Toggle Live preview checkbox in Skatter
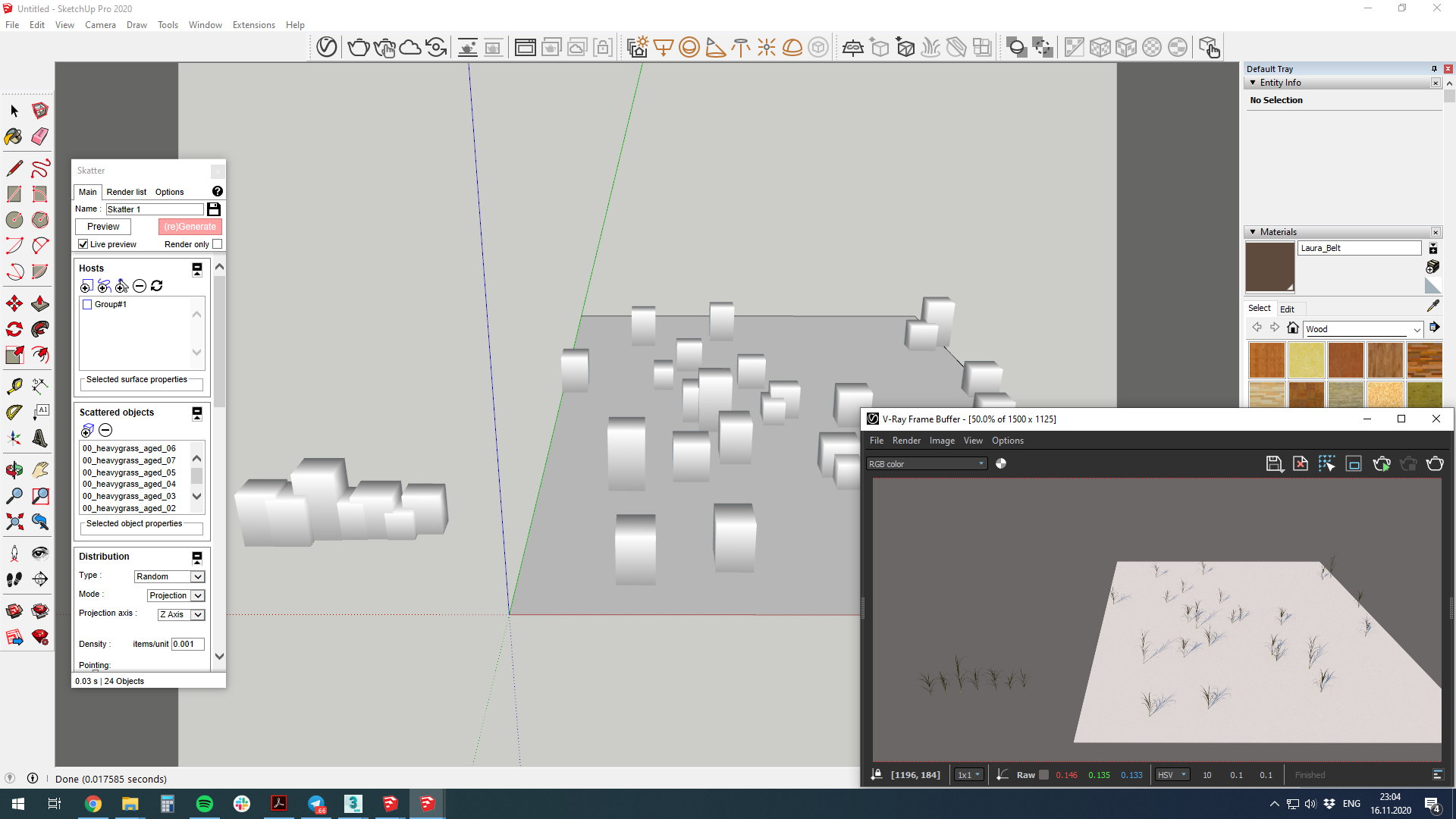The height and width of the screenshot is (819, 1456). (x=83, y=244)
